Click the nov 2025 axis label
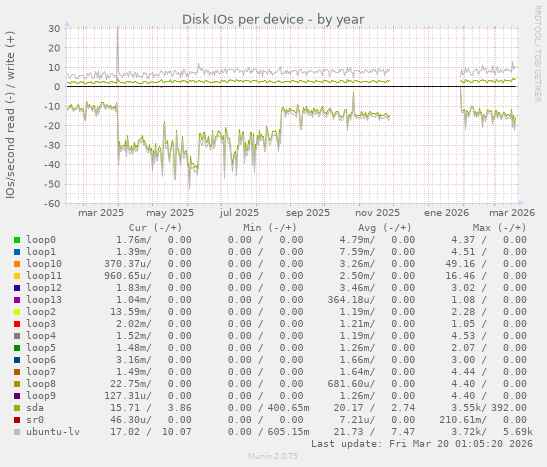547x467 pixels. pos(377,213)
